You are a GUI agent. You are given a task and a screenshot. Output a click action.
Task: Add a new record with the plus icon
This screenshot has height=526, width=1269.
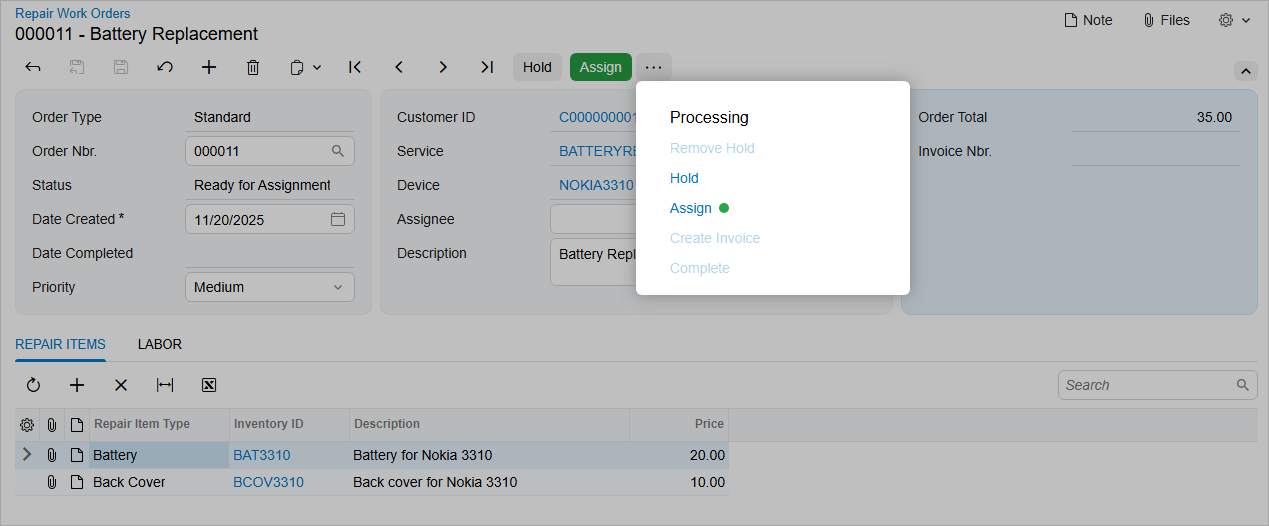[209, 67]
